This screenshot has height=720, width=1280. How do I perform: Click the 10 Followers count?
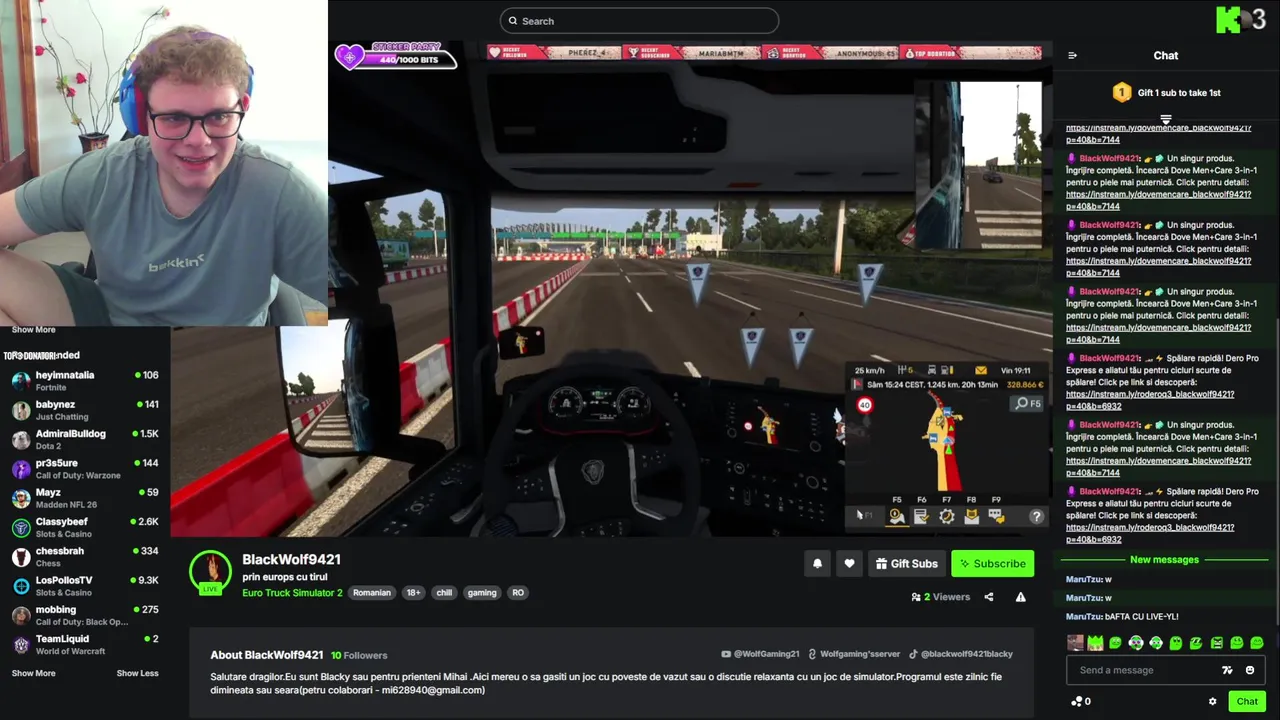pyautogui.click(x=359, y=656)
